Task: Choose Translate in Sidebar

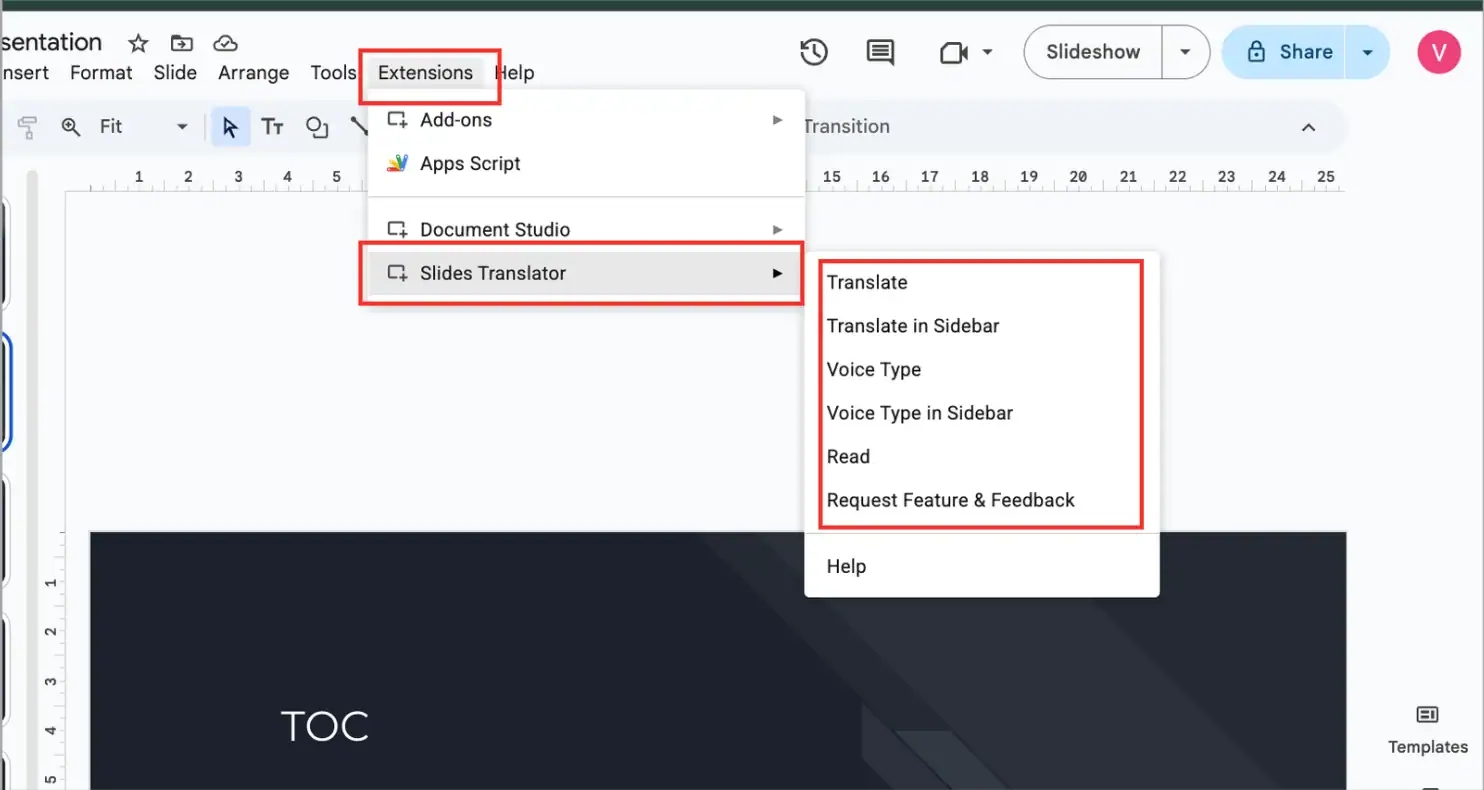Action: [x=982, y=326]
